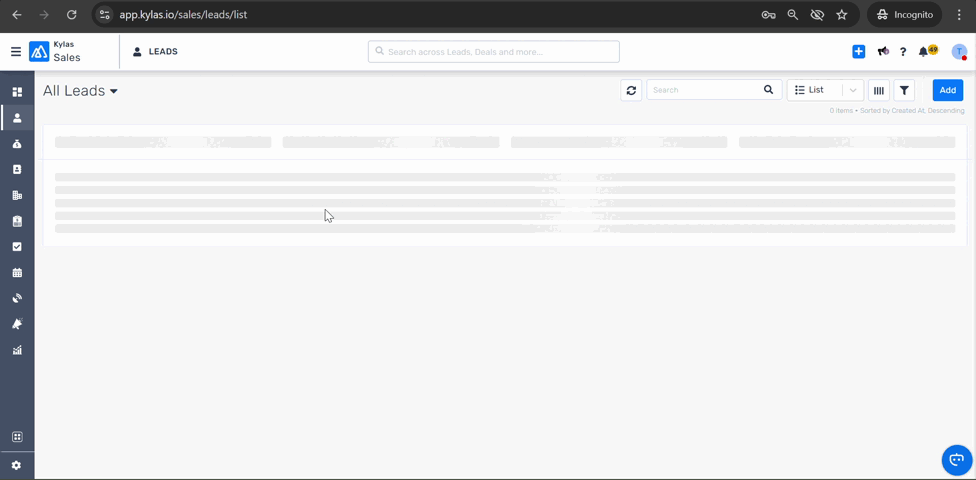976x480 pixels.
Task: Open Settings gear in sidebar
Action: pos(17,465)
